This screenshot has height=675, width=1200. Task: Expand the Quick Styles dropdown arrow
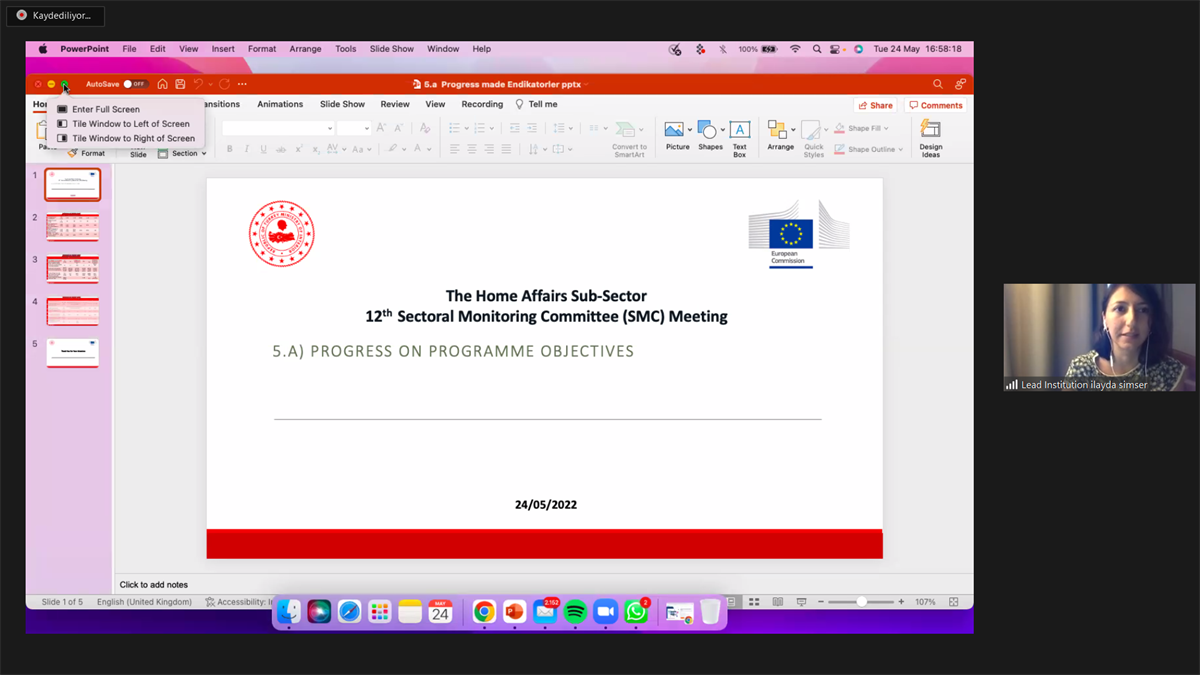(x=826, y=130)
